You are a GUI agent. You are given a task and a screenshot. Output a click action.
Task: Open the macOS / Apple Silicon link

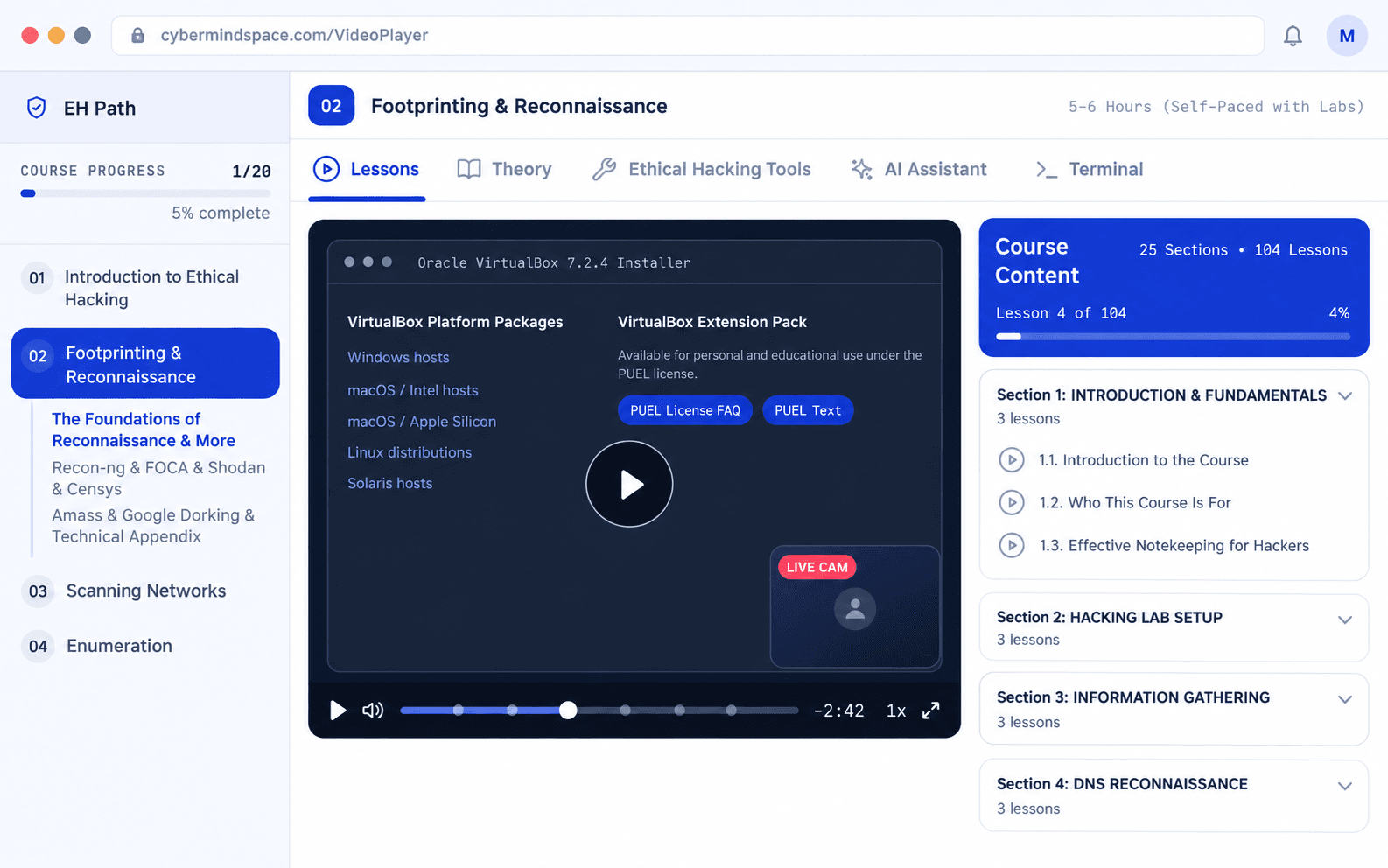coord(422,422)
